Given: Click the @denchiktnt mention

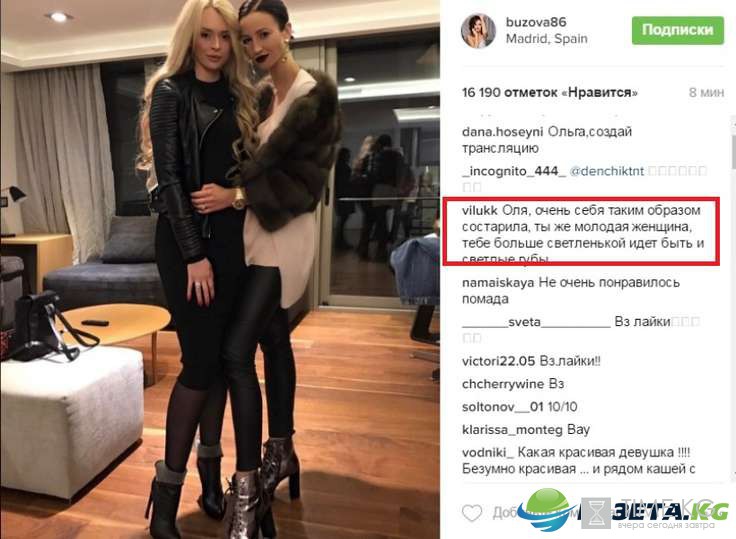Looking at the screenshot, I should click(606, 171).
